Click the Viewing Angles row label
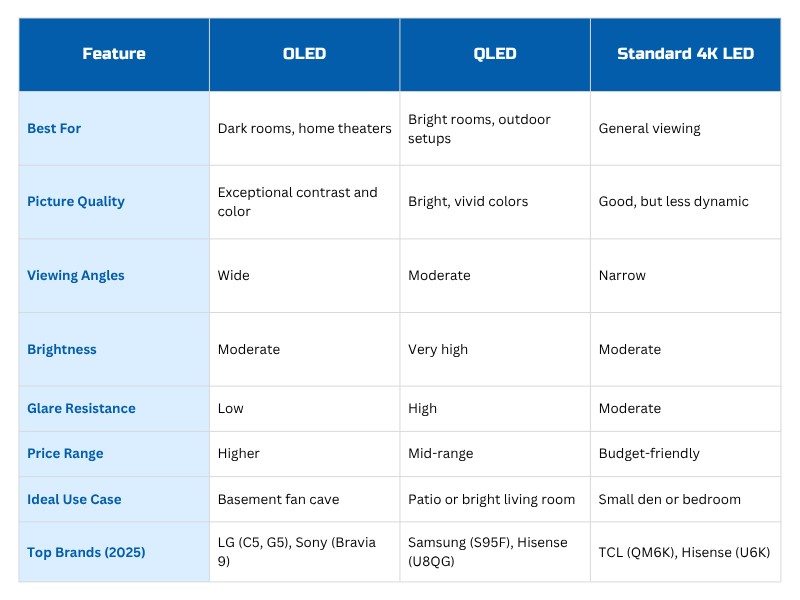 tap(76, 276)
